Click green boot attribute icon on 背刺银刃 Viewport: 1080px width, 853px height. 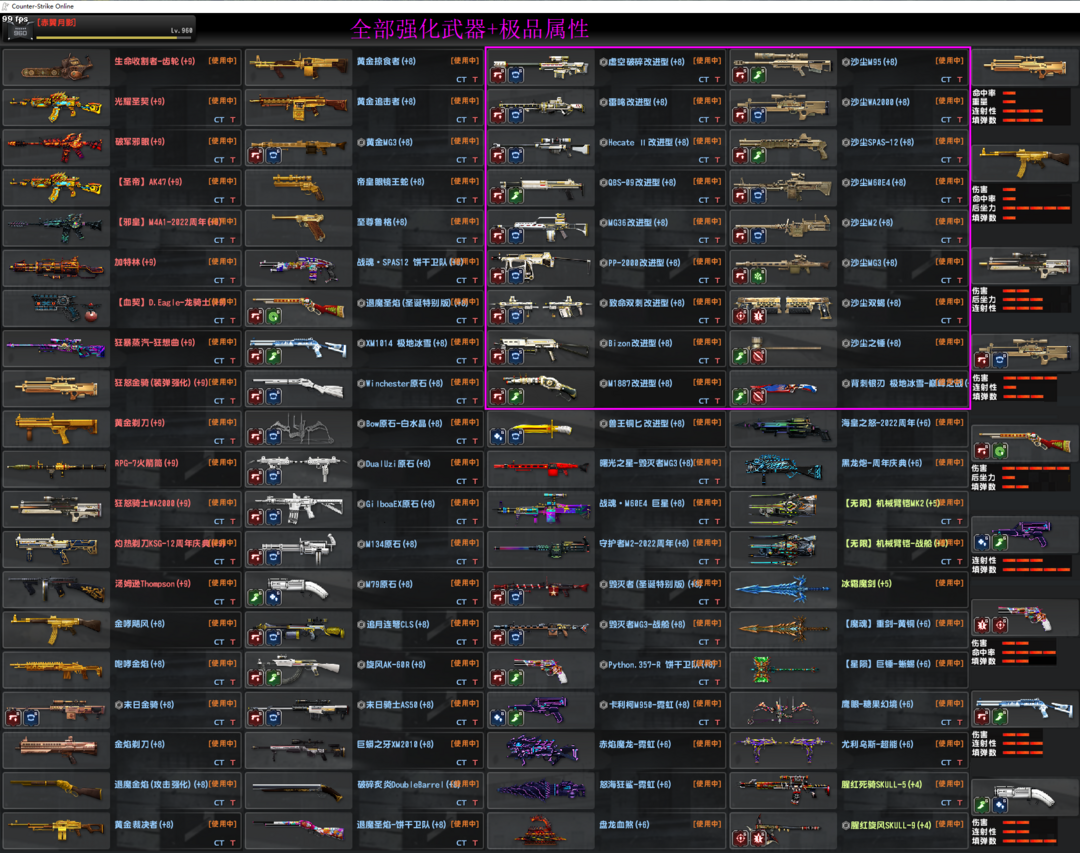pos(740,397)
